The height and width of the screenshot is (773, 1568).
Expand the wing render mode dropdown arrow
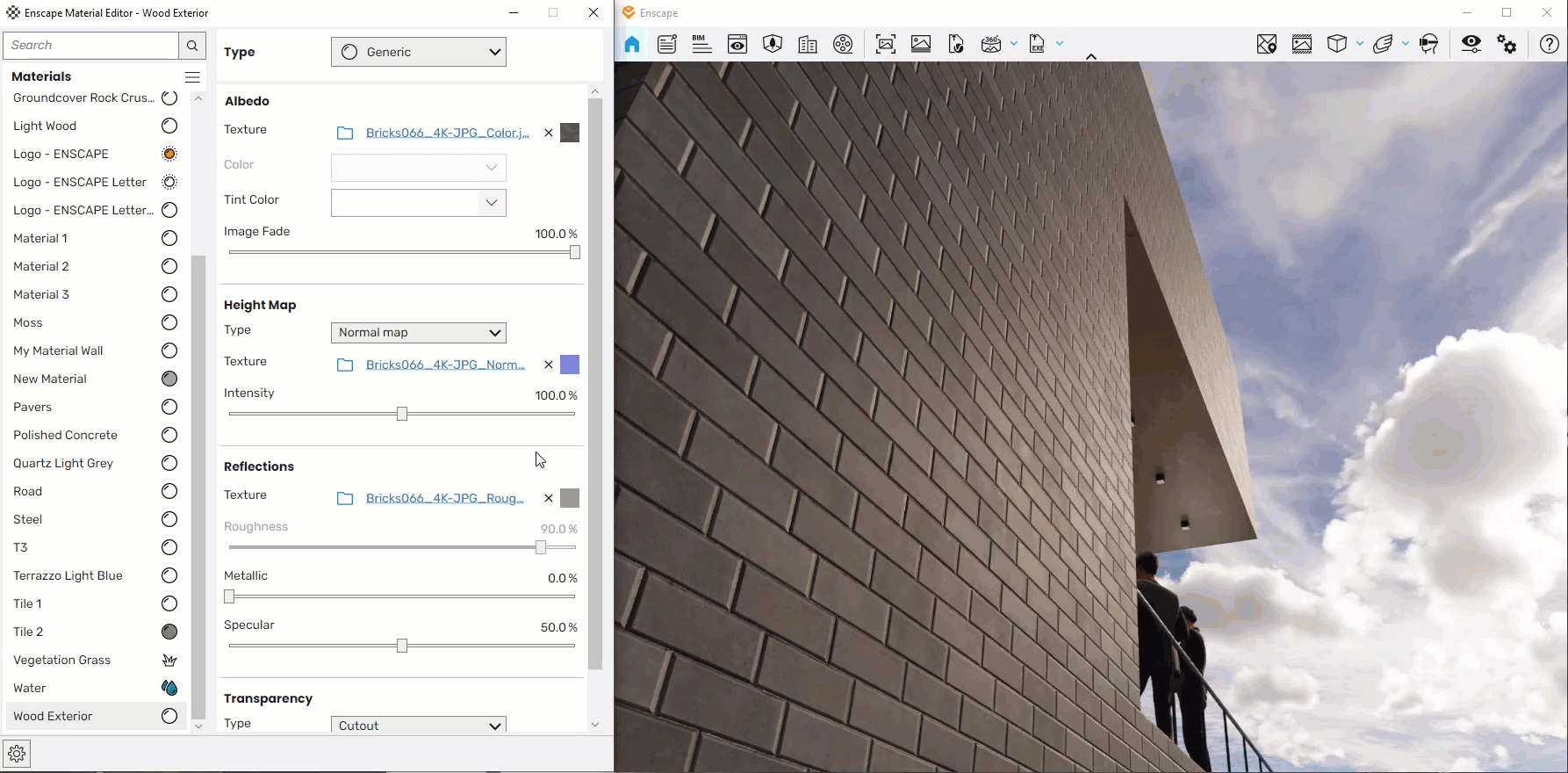coord(1406,43)
